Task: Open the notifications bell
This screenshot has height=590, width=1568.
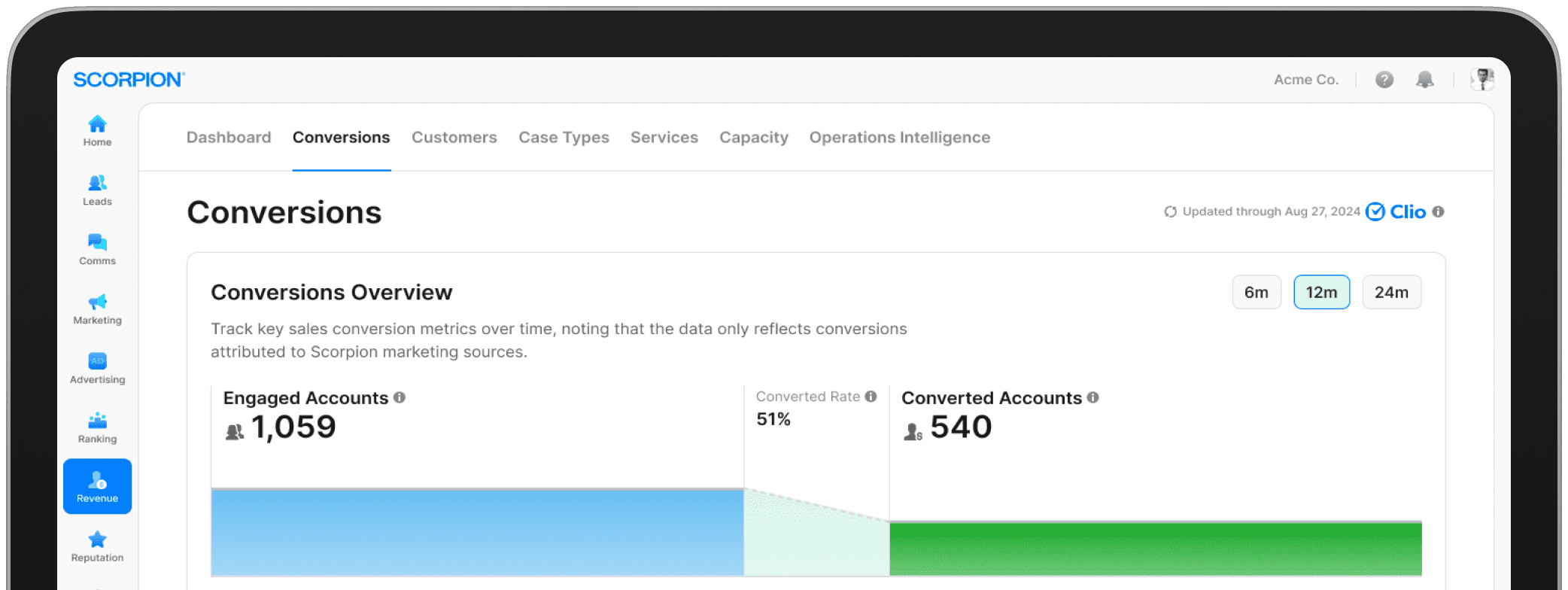Action: (x=1424, y=80)
